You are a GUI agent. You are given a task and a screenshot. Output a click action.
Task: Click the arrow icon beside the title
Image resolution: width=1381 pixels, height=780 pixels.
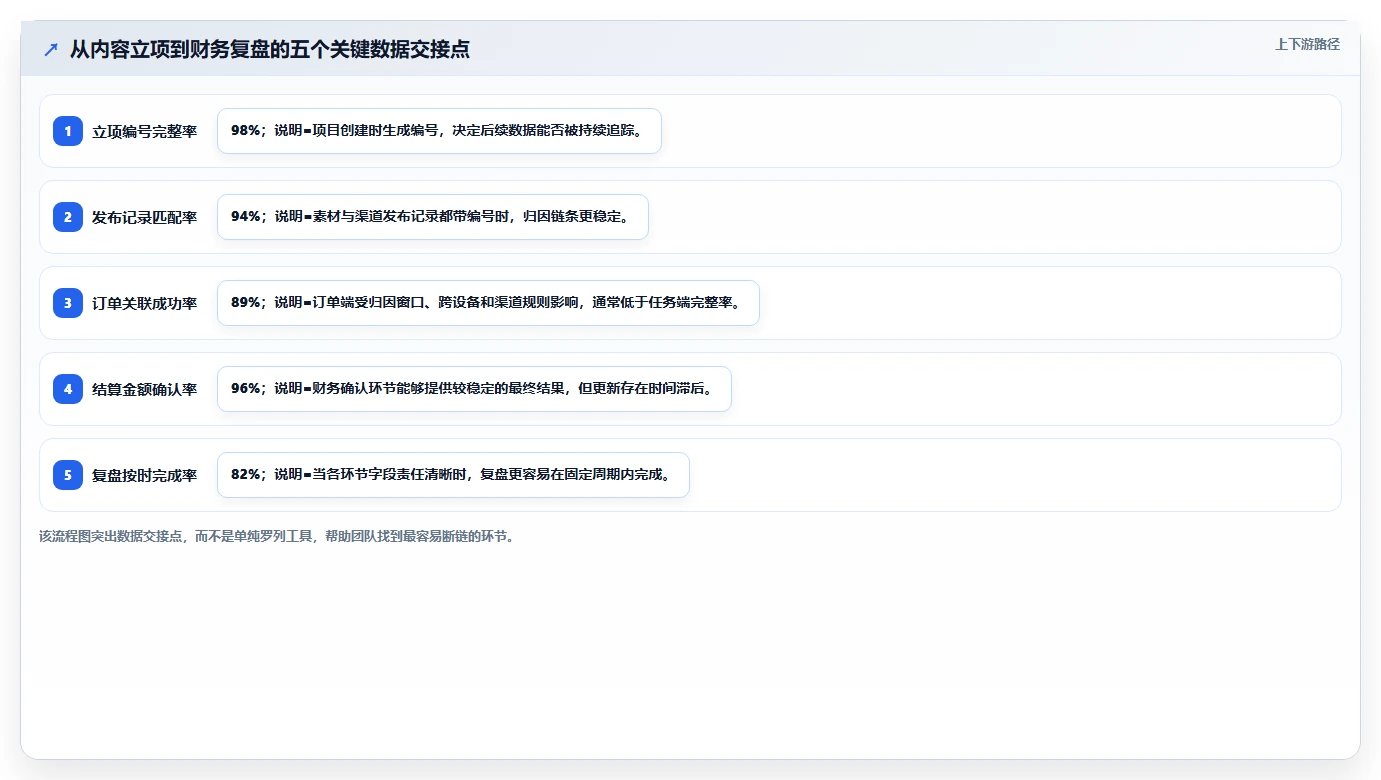pos(51,49)
